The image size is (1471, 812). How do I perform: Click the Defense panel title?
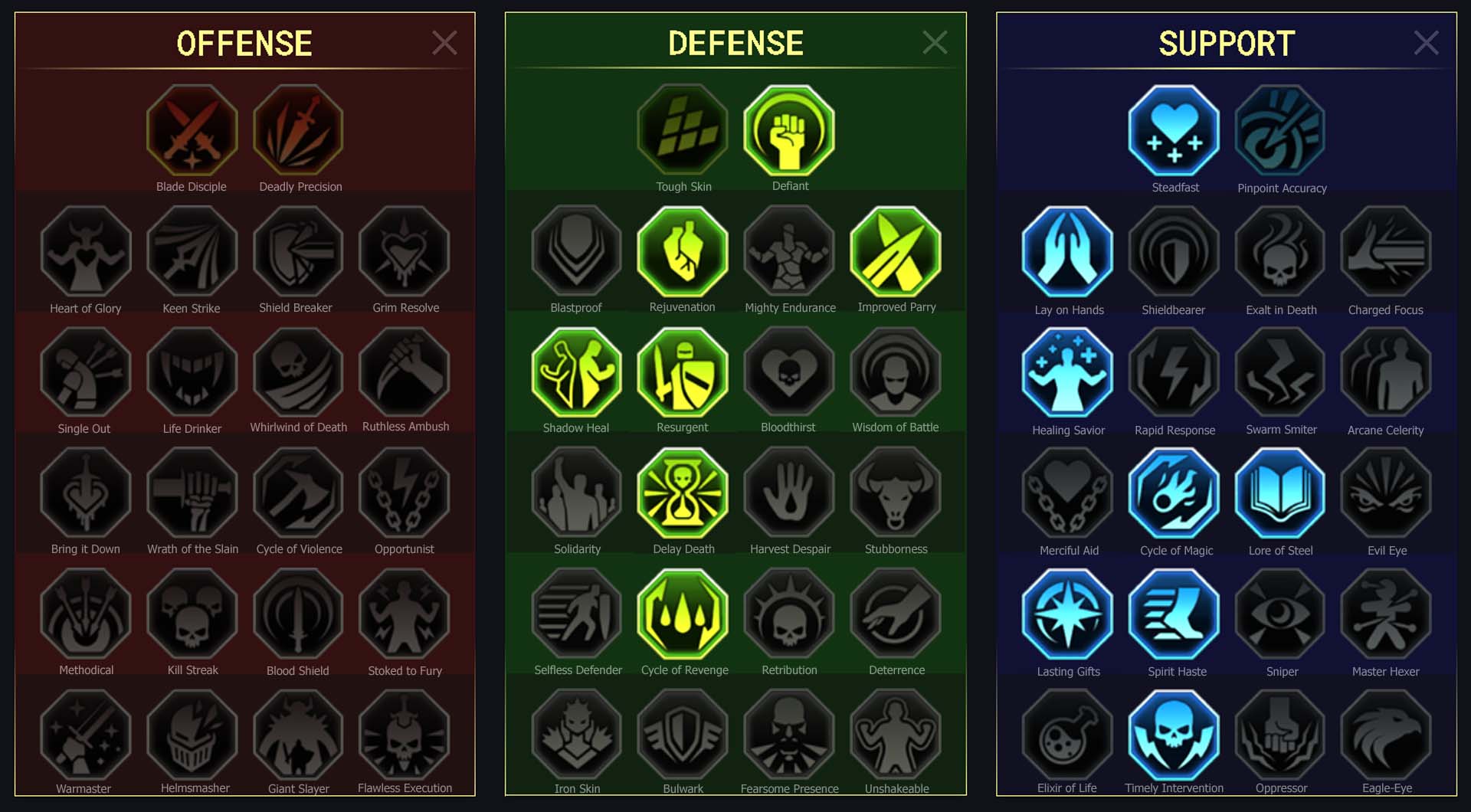tap(735, 43)
